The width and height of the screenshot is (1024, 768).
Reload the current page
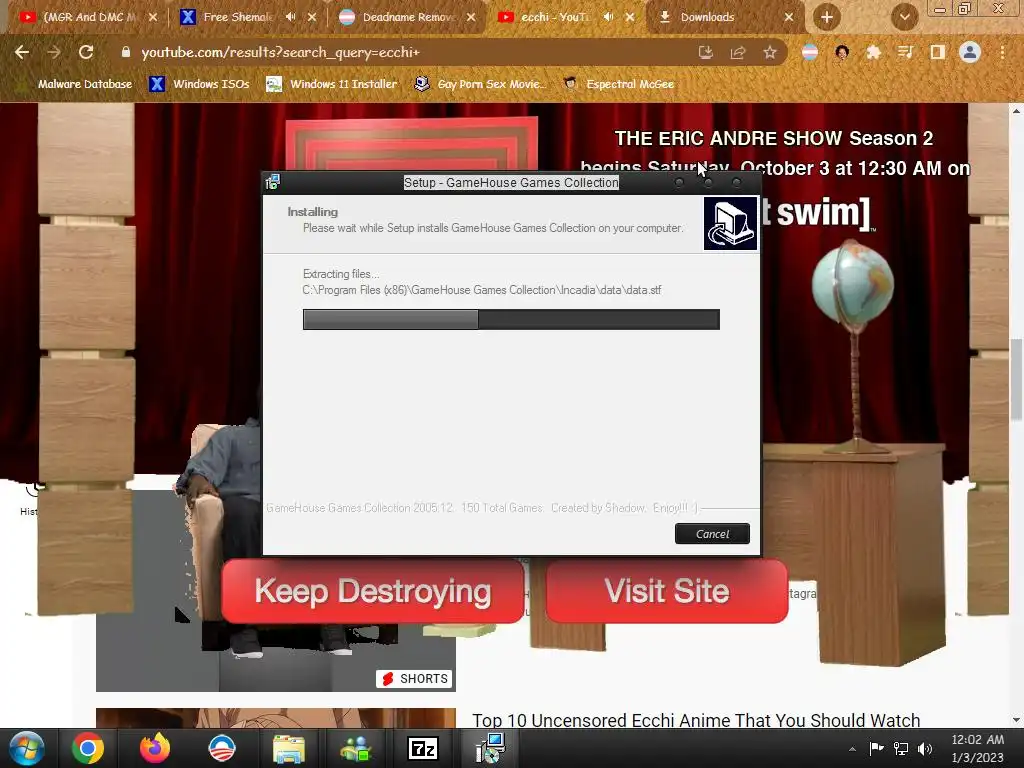pos(86,52)
